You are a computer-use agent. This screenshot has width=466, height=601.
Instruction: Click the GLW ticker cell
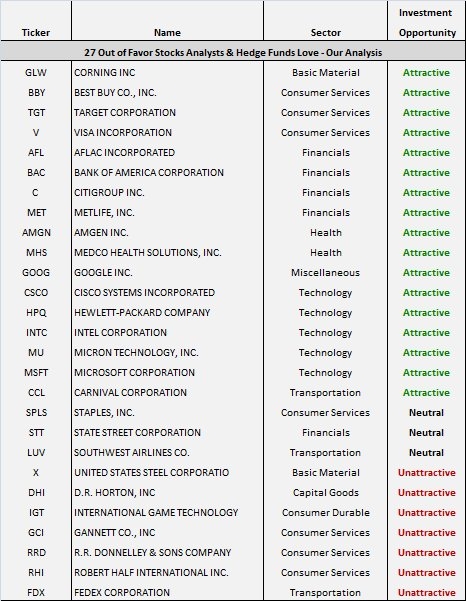[x=36, y=73]
